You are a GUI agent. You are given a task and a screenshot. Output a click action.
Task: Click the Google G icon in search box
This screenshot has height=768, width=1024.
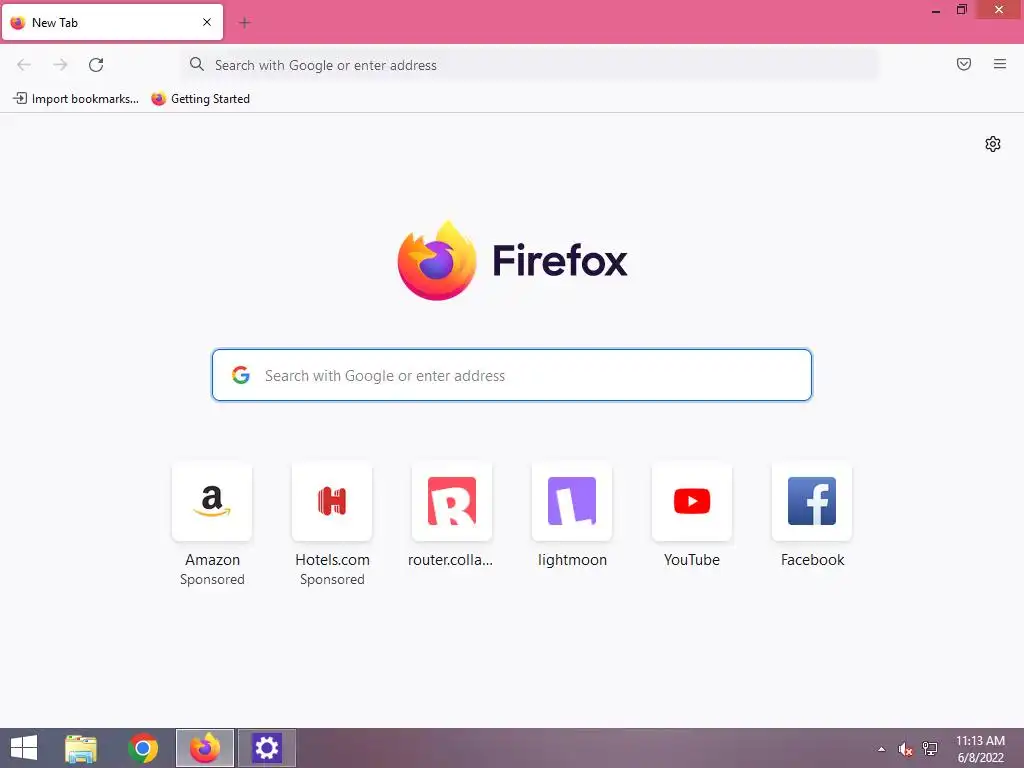[241, 375]
